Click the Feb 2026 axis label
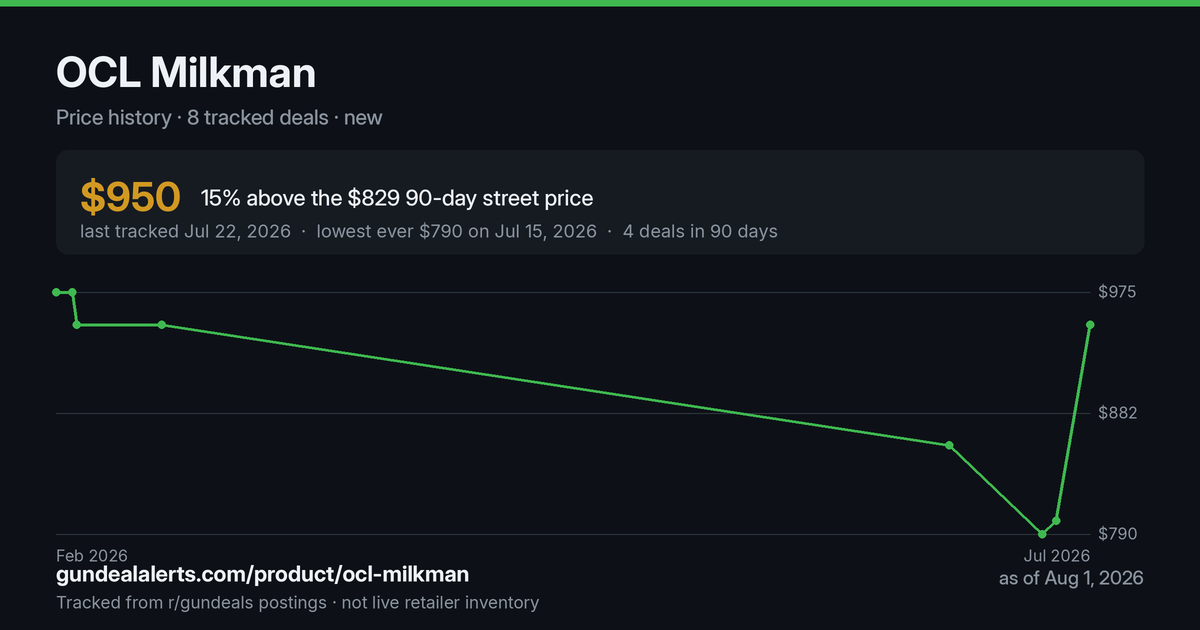1200x630 pixels. [92, 555]
